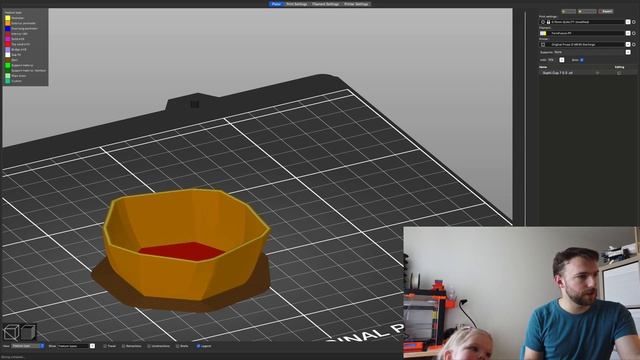Switch to the 3D editor view cube icon
This screenshot has width=640, height=360.
tap(10, 332)
